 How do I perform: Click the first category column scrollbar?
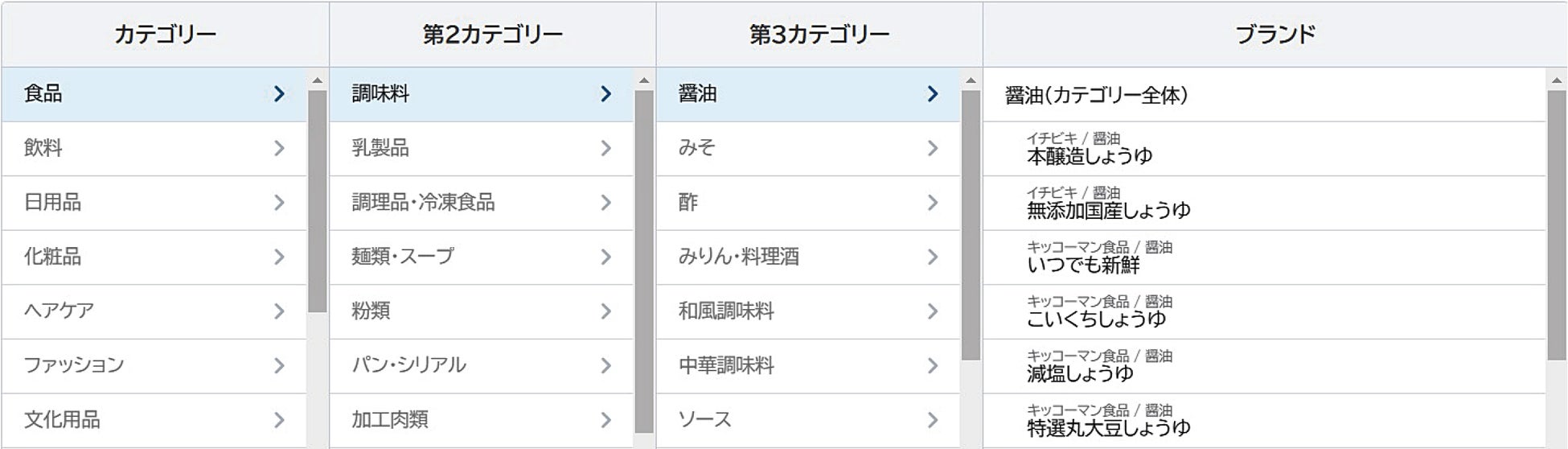tap(317, 201)
